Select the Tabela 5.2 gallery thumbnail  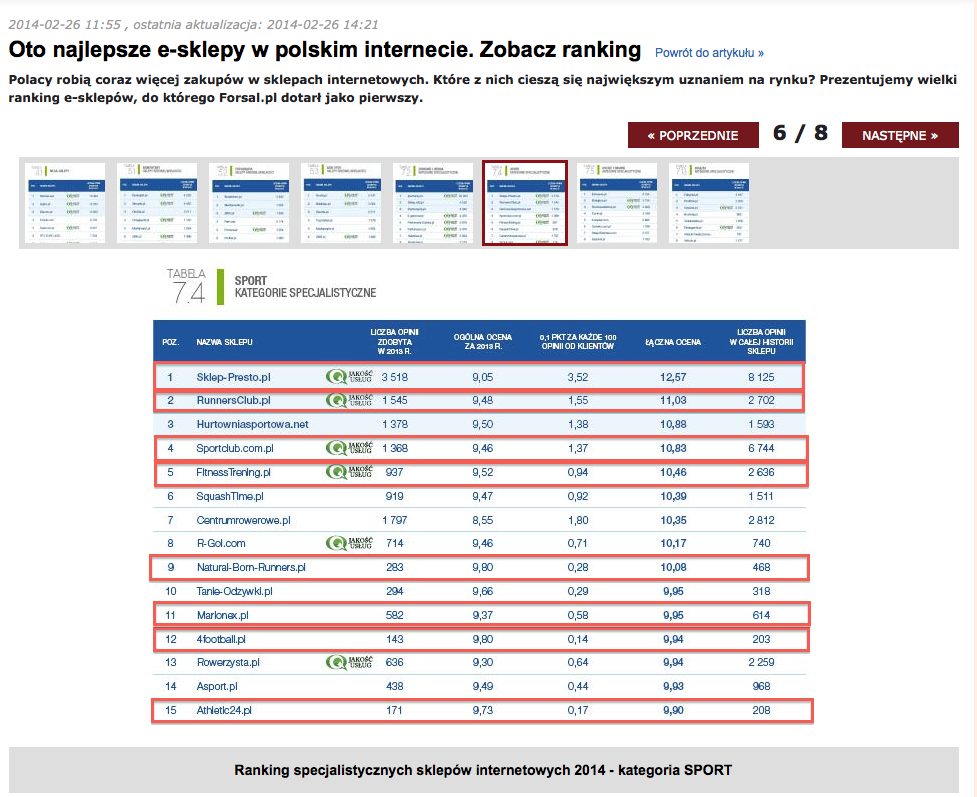tap(249, 203)
